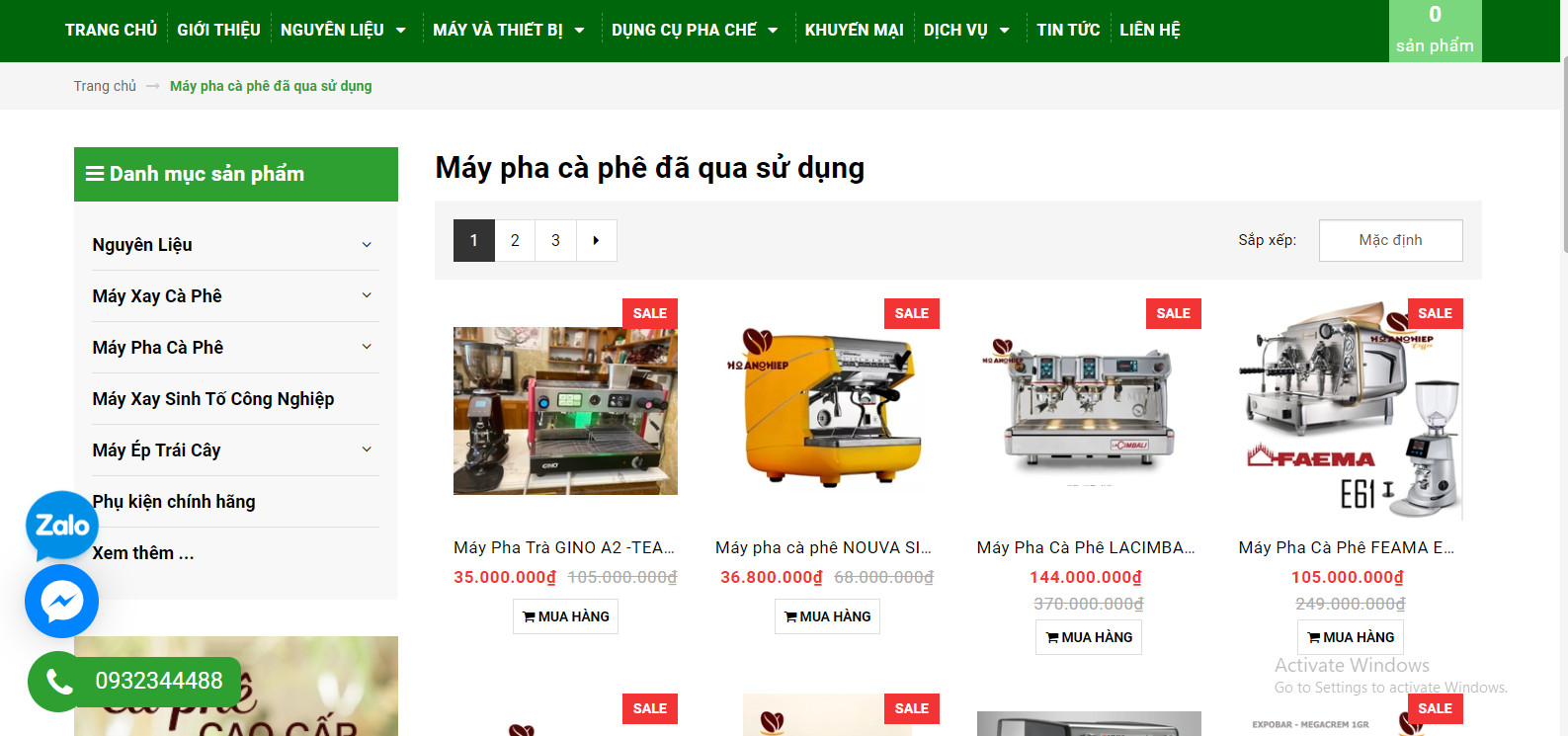
Task: Click SALE badge on LACIMBA product
Action: coord(1174,313)
